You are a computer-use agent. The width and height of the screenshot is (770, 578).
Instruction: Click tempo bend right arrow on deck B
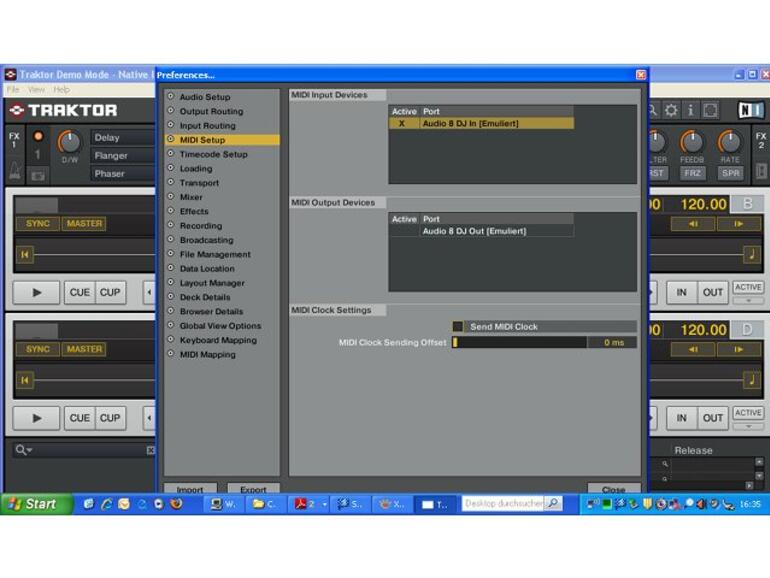coord(738,224)
